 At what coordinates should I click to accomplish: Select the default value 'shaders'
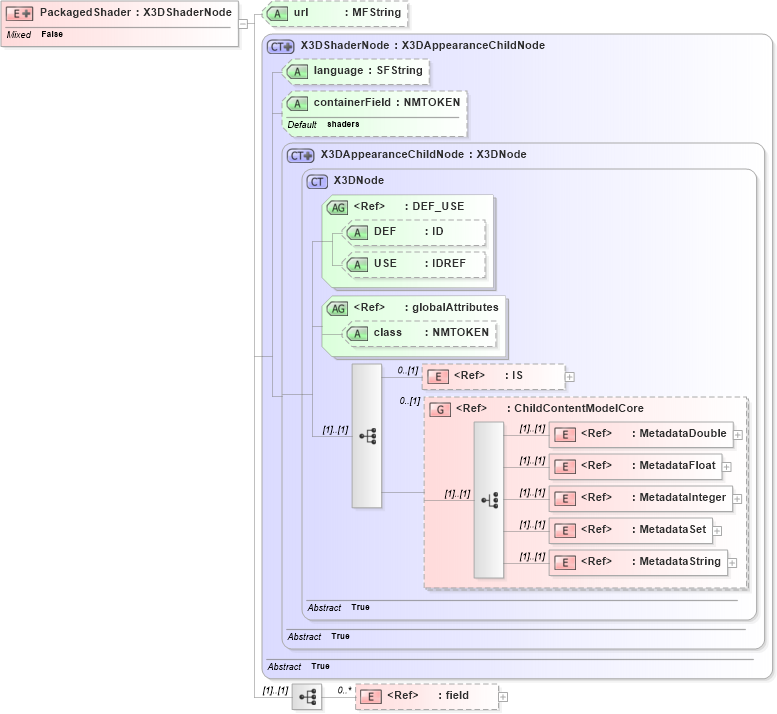[343, 124]
